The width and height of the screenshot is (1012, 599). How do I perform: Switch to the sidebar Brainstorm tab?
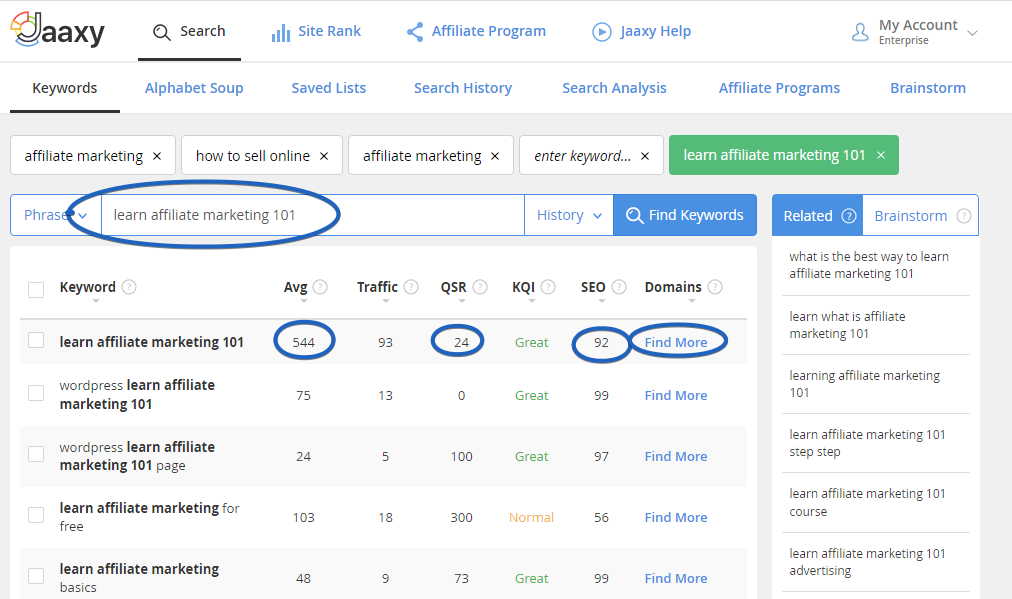[920, 216]
